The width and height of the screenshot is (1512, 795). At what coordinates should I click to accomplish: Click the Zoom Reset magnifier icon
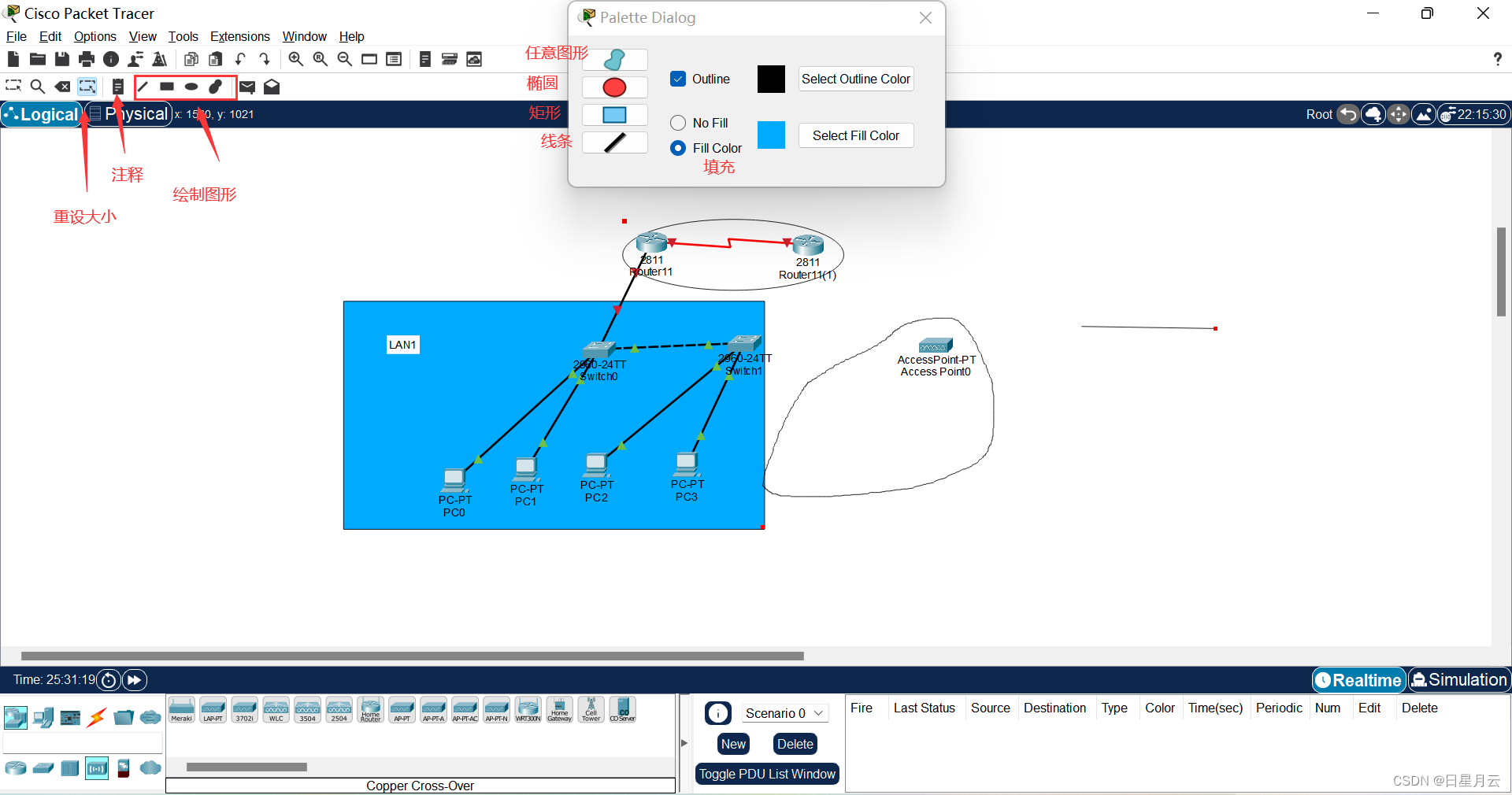pyautogui.click(x=320, y=59)
